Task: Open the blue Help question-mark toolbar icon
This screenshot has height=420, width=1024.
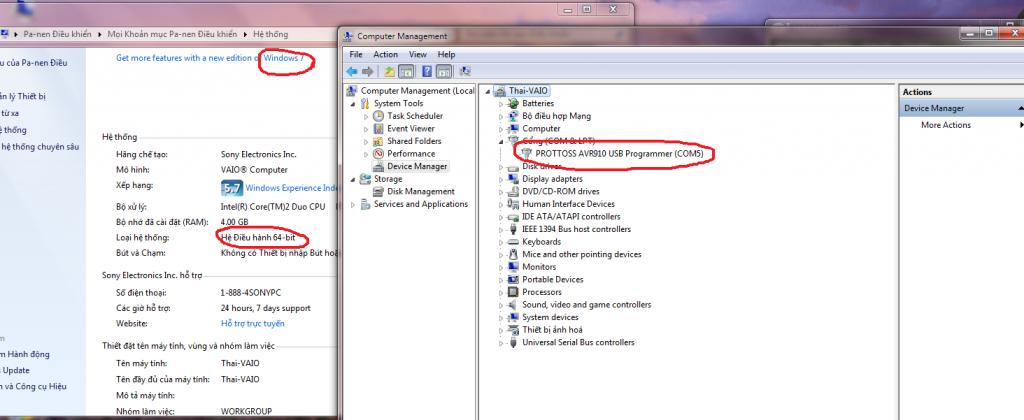Action: 427,71
